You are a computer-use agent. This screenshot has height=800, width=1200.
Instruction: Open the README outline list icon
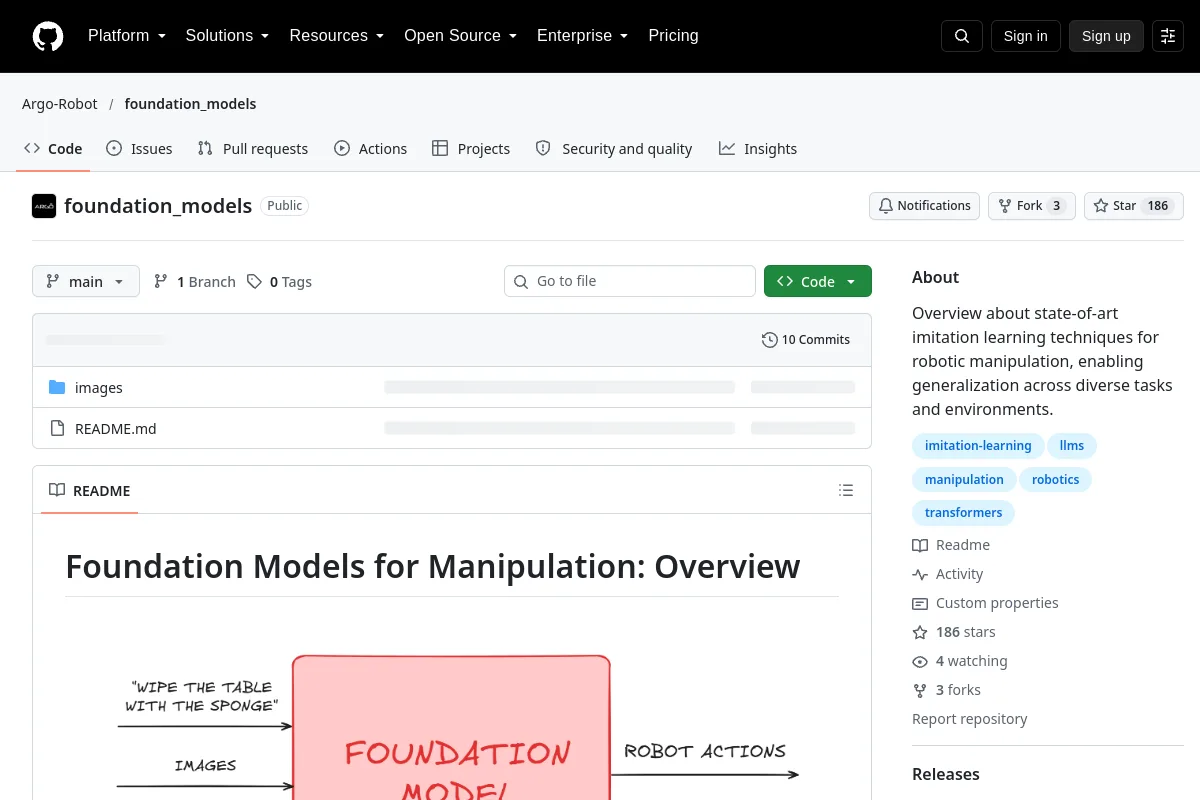coord(846,490)
